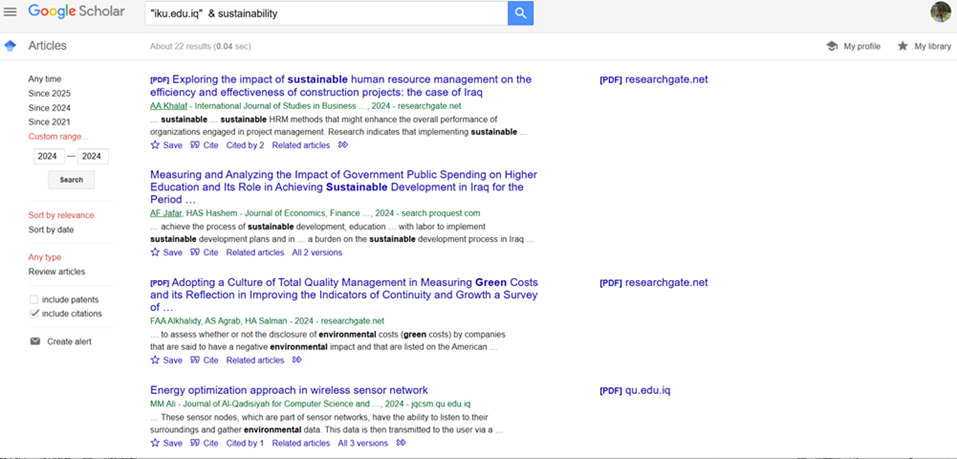The height and width of the screenshot is (459, 957).
Task: Open the qu.edu.iq PDF link
Action: click(634, 390)
